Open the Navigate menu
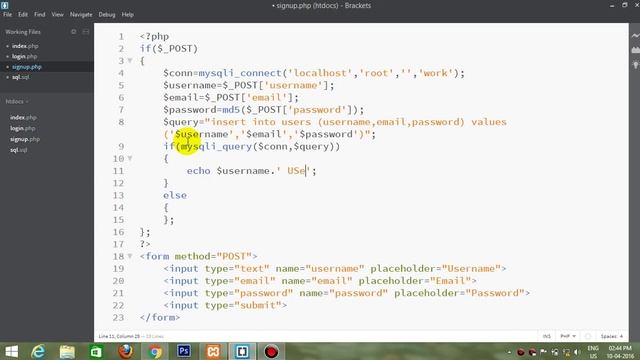Screen dimensions: 640x360 81,14
